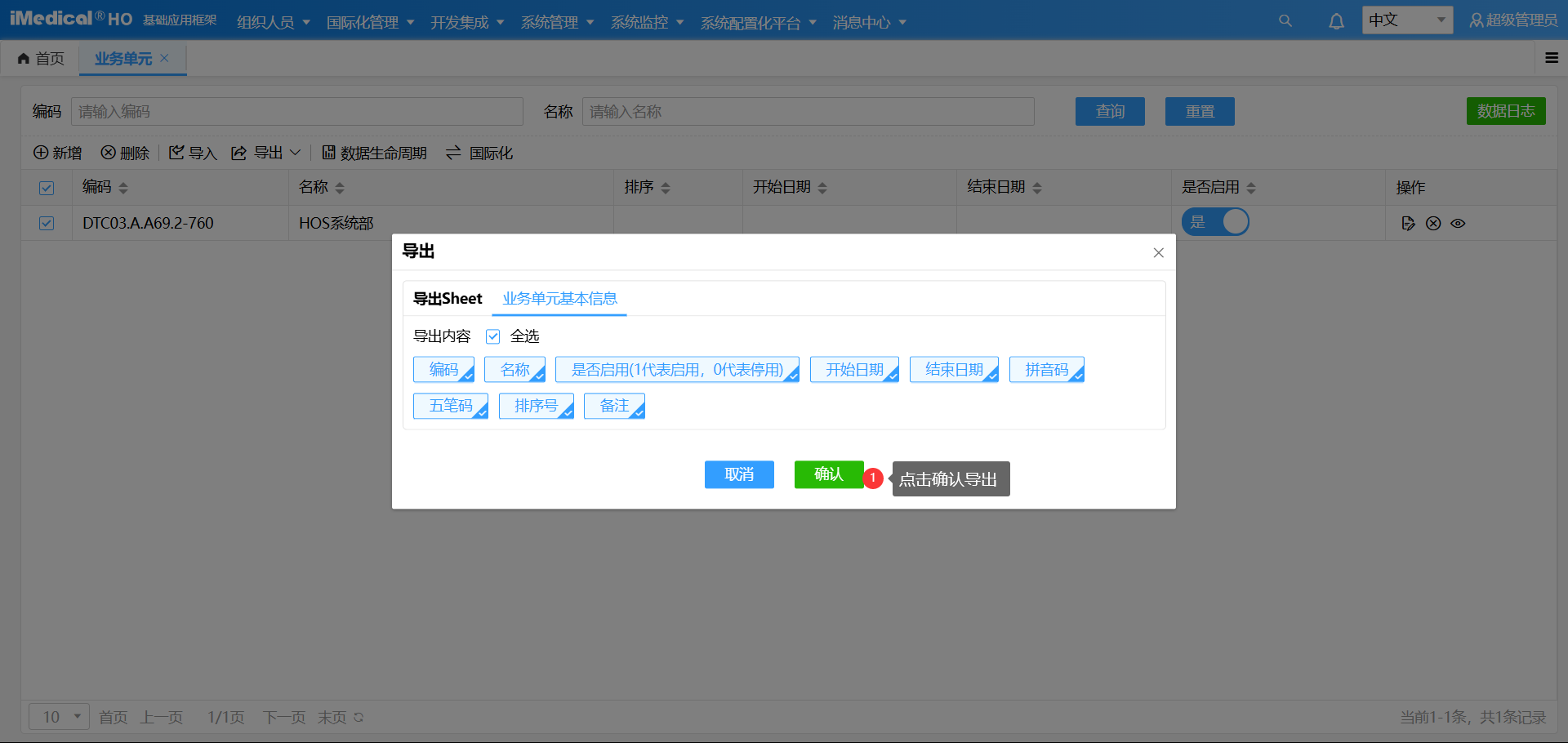Open the 系统监控 menu dropdown
1568x743 pixels.
pyautogui.click(x=648, y=22)
